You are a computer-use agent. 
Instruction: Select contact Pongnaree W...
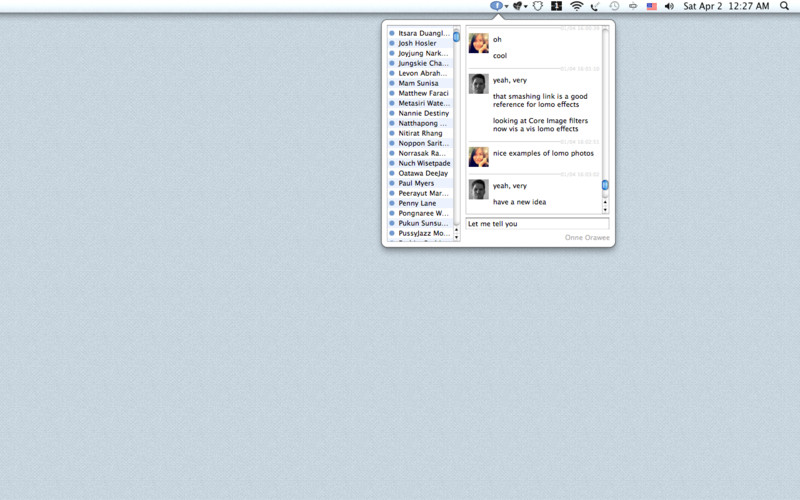tap(420, 213)
